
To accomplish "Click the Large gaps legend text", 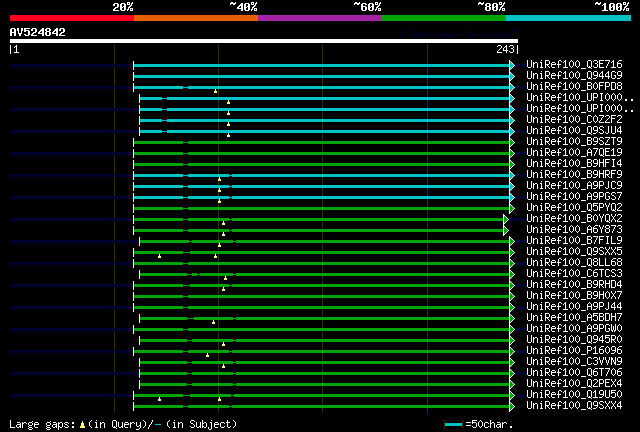I will click(x=42, y=425).
